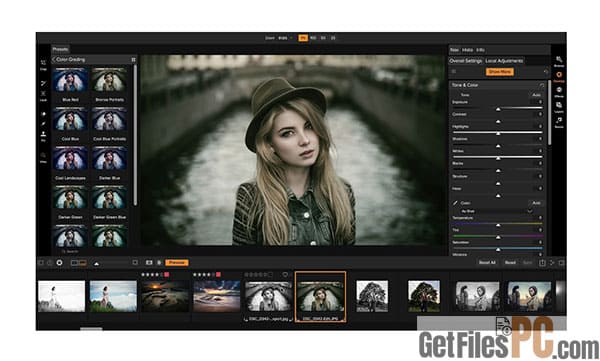Click the Reset All button
600x361 pixels.
tap(487, 263)
